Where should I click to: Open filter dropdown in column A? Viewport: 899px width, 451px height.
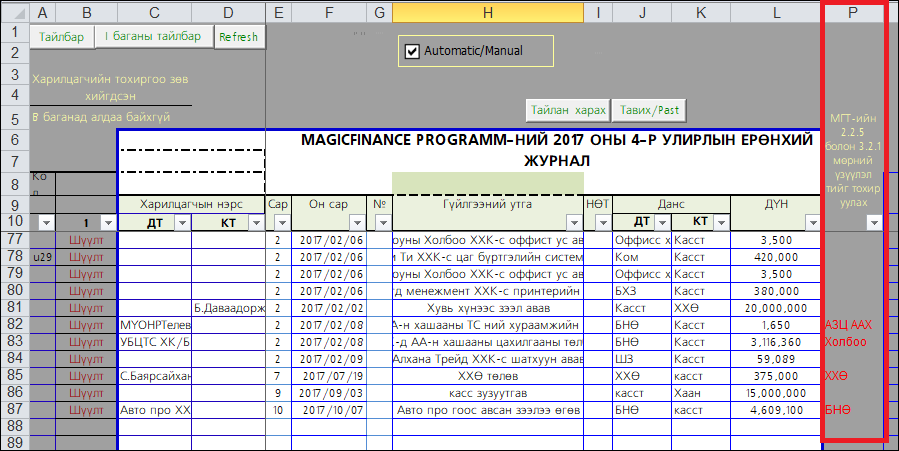tap(45, 222)
